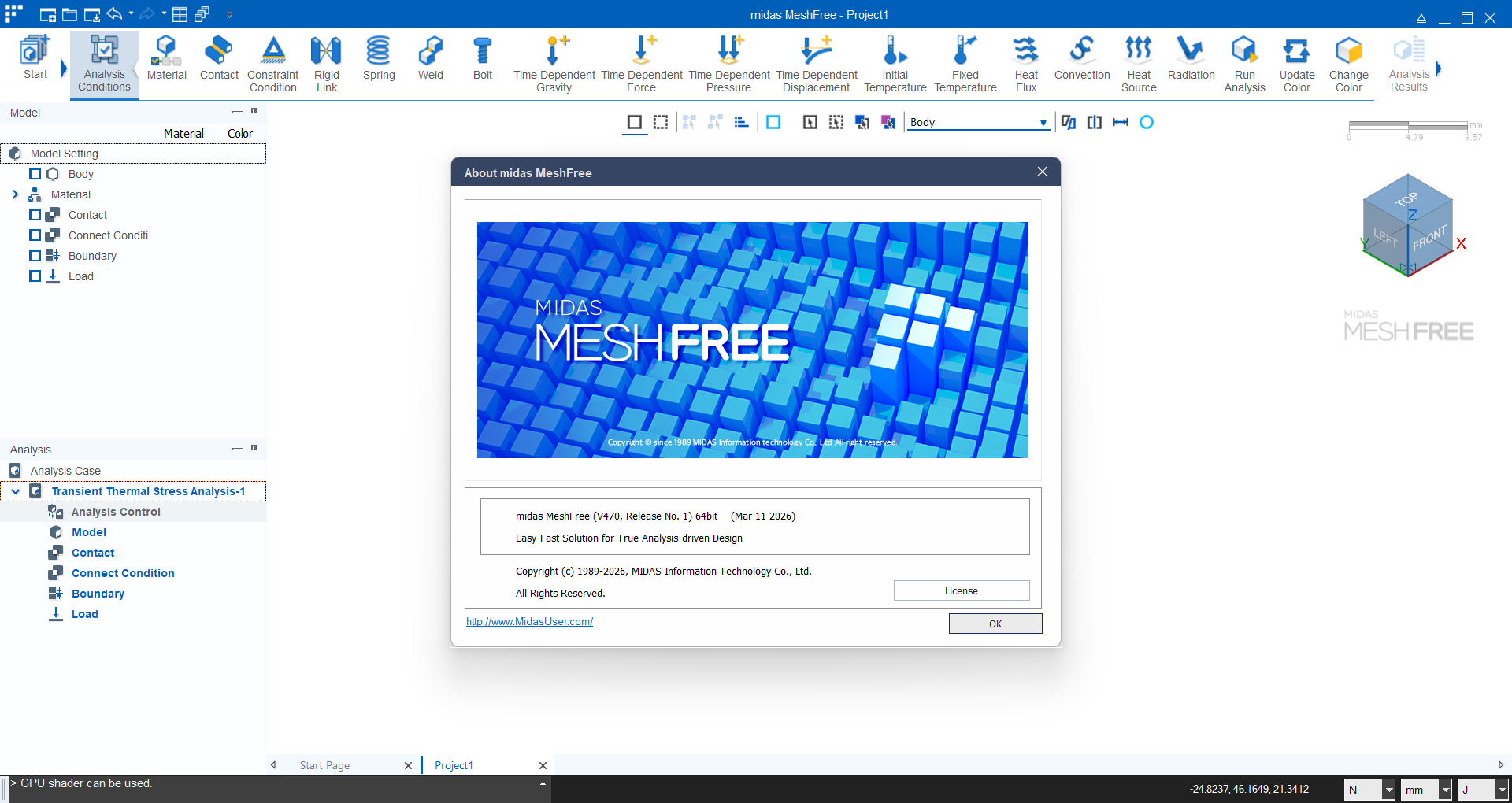
Task: Select Model Setting tree root
Action: click(64, 154)
